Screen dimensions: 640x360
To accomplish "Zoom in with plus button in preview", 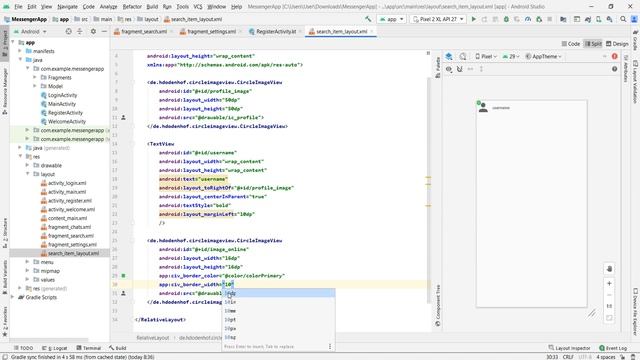I will click(609, 283).
